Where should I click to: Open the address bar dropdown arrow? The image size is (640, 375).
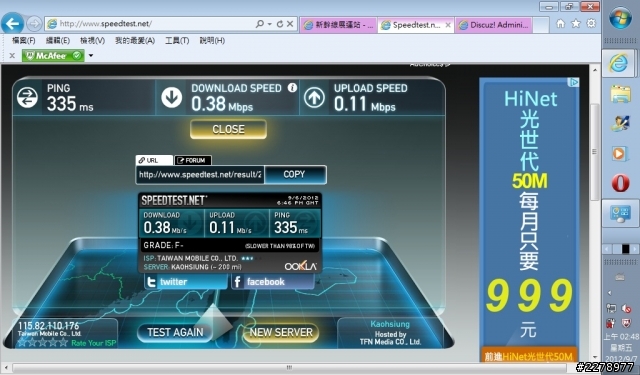[x=269, y=24]
